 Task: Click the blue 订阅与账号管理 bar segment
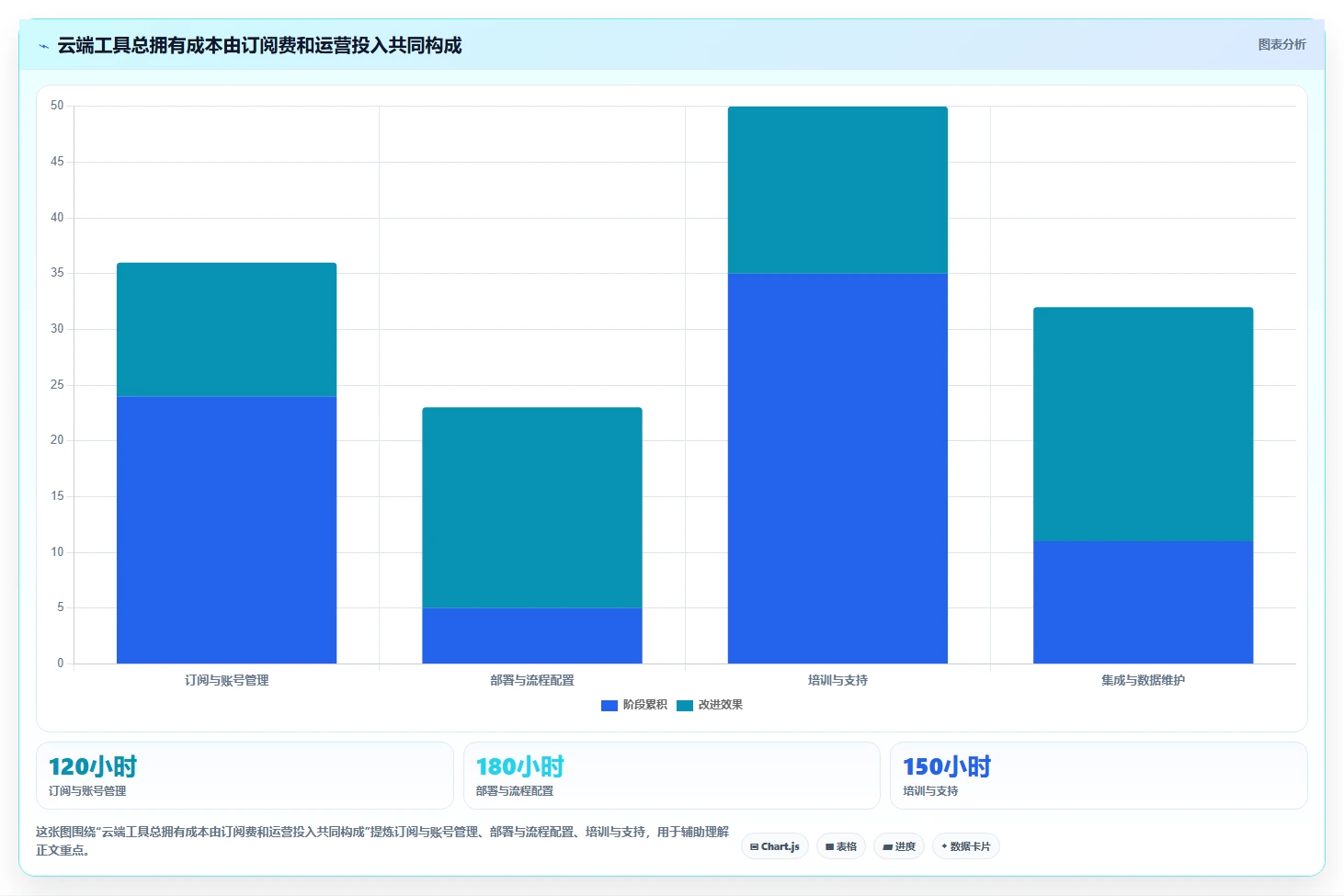point(226,529)
